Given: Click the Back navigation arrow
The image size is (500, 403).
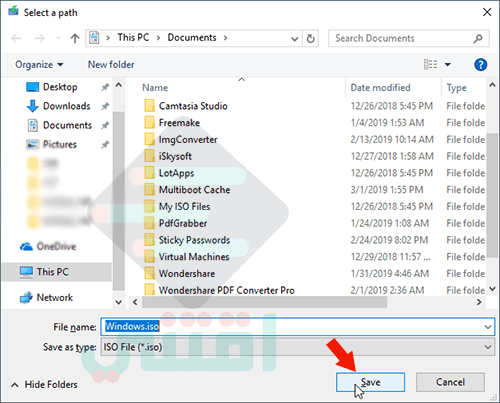Looking at the screenshot, I should coord(16,38).
